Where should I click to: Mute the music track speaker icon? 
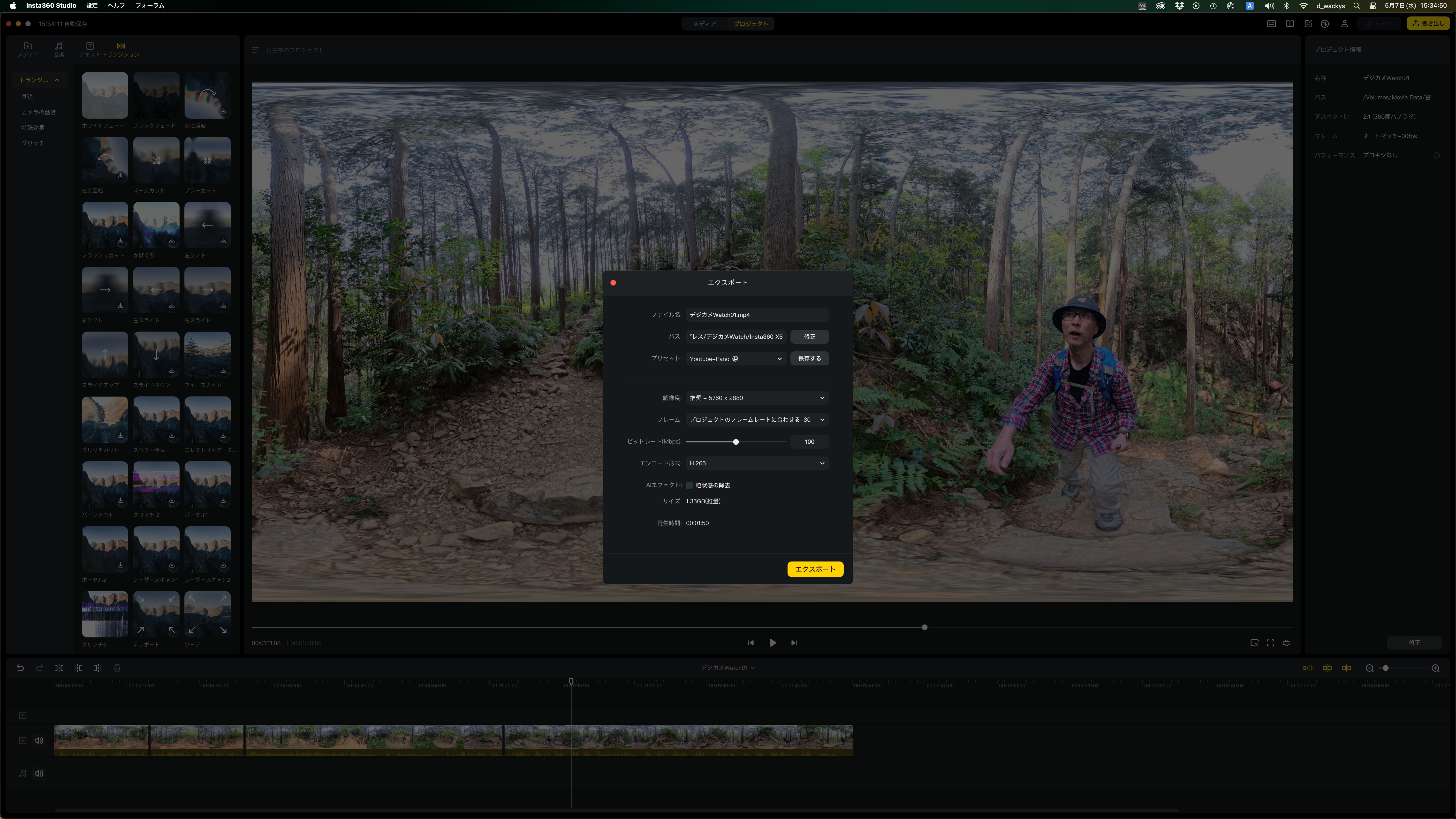[x=39, y=773]
